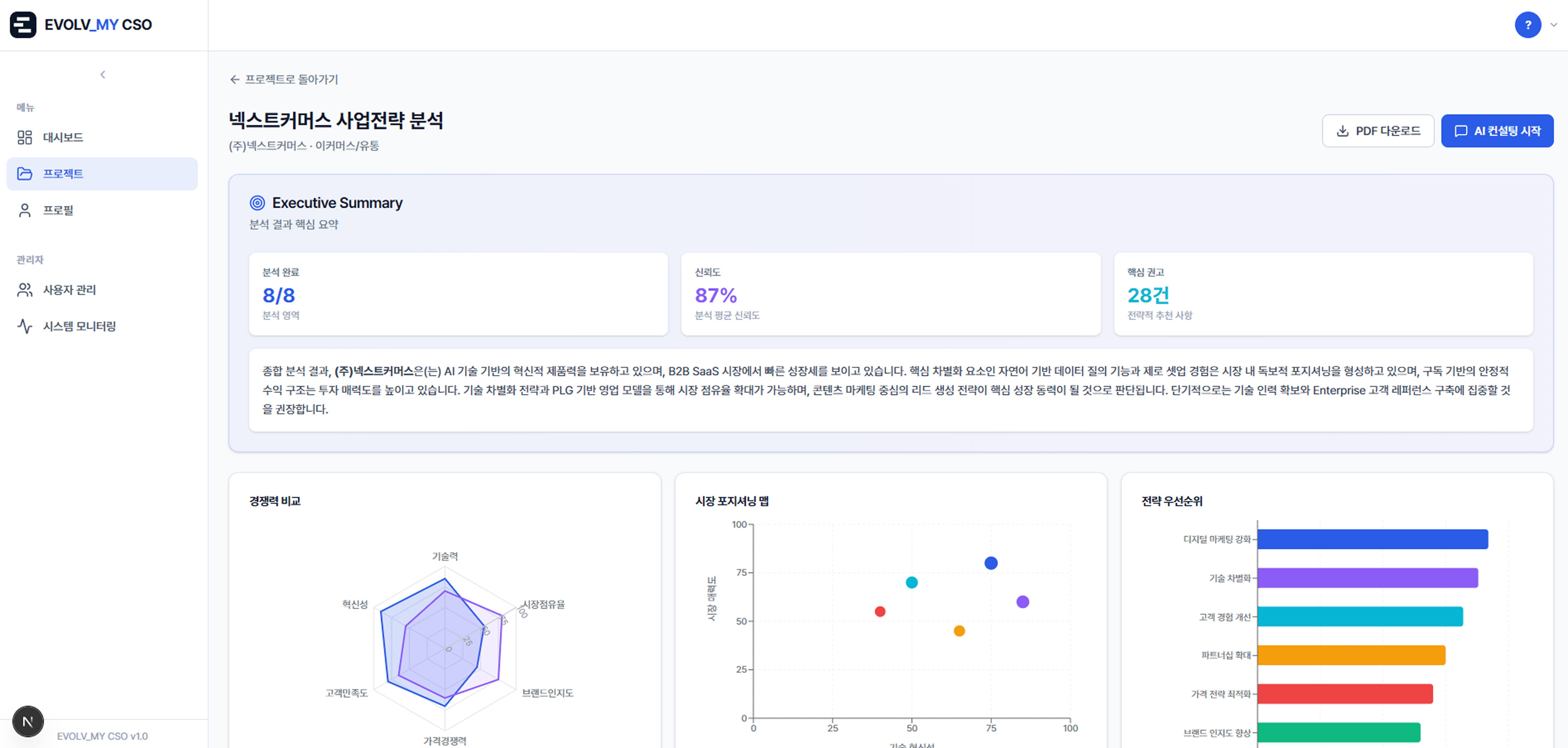1568x748 pixels.
Task: Click the PDF 다운로드 button
Action: 1378,131
